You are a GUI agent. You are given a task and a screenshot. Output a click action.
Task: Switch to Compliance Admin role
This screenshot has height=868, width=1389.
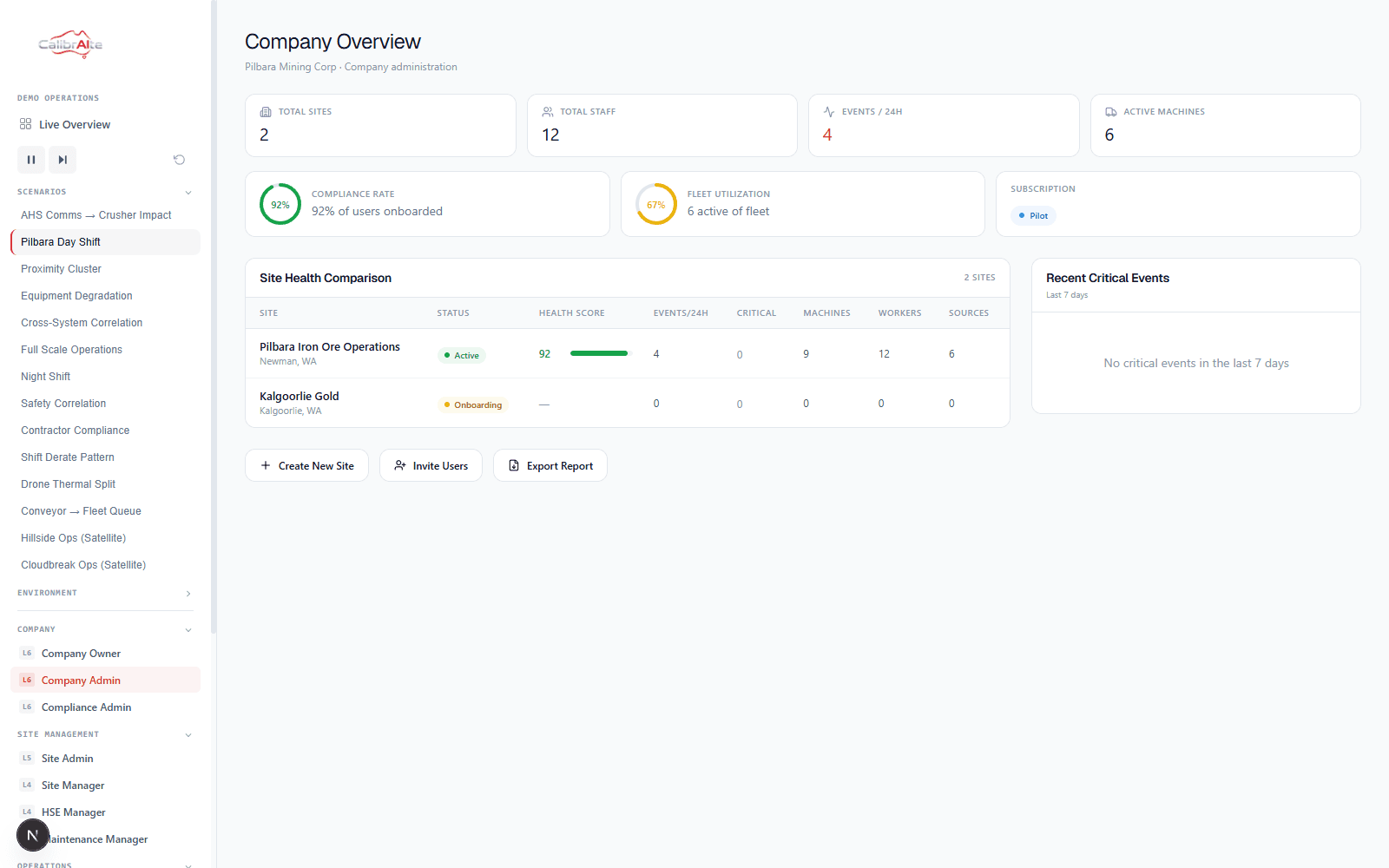[x=105, y=707]
